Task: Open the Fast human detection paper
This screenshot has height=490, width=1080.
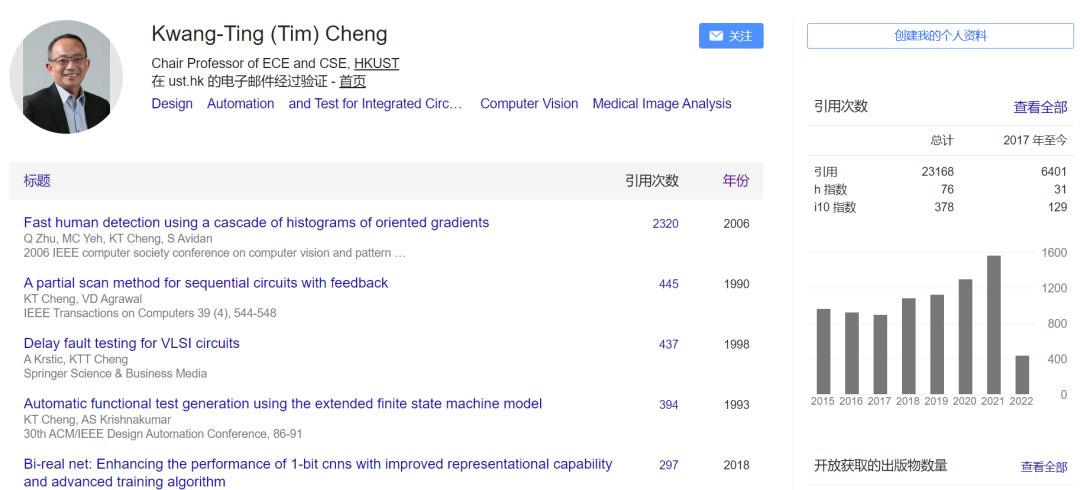Action: [x=256, y=223]
